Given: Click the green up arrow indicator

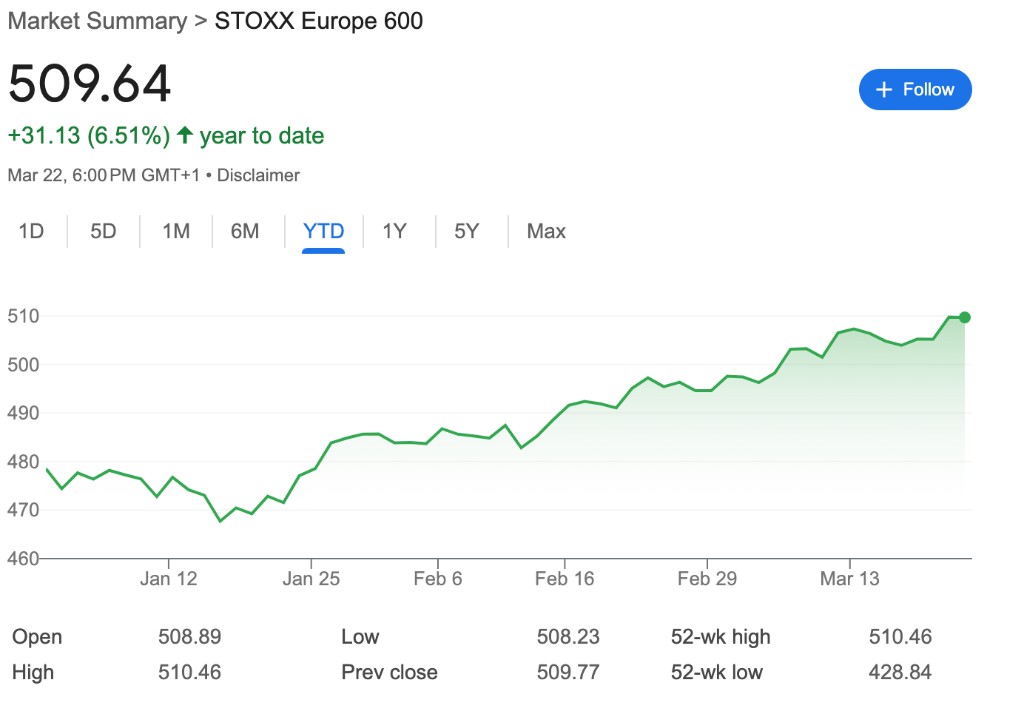Looking at the screenshot, I should [185, 135].
